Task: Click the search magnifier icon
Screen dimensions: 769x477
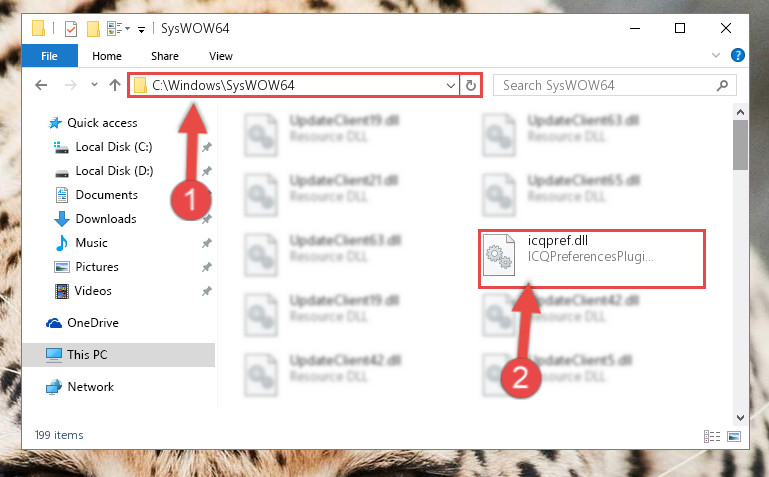Action: pos(722,86)
